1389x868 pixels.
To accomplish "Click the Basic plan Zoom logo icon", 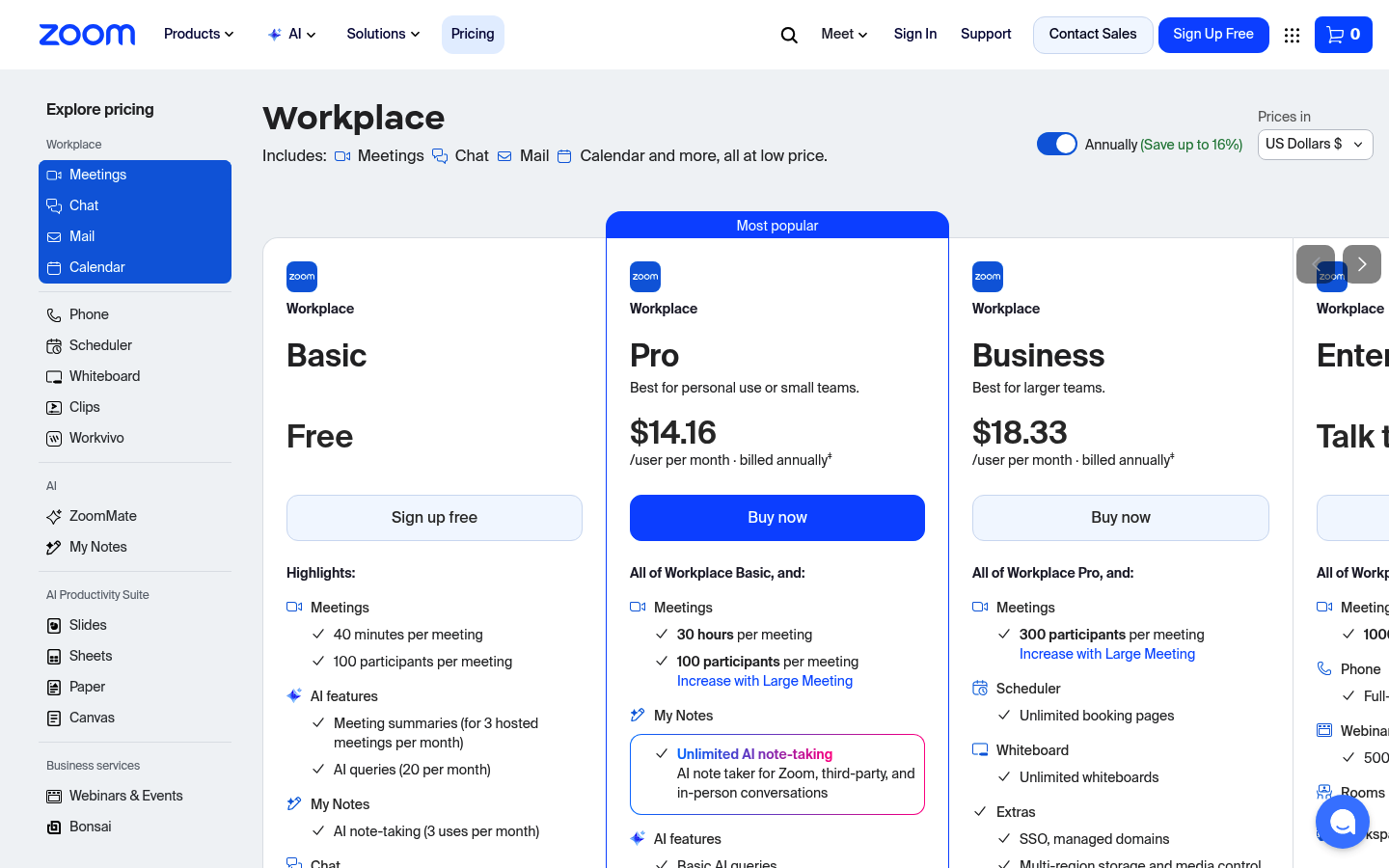I will point(302,277).
